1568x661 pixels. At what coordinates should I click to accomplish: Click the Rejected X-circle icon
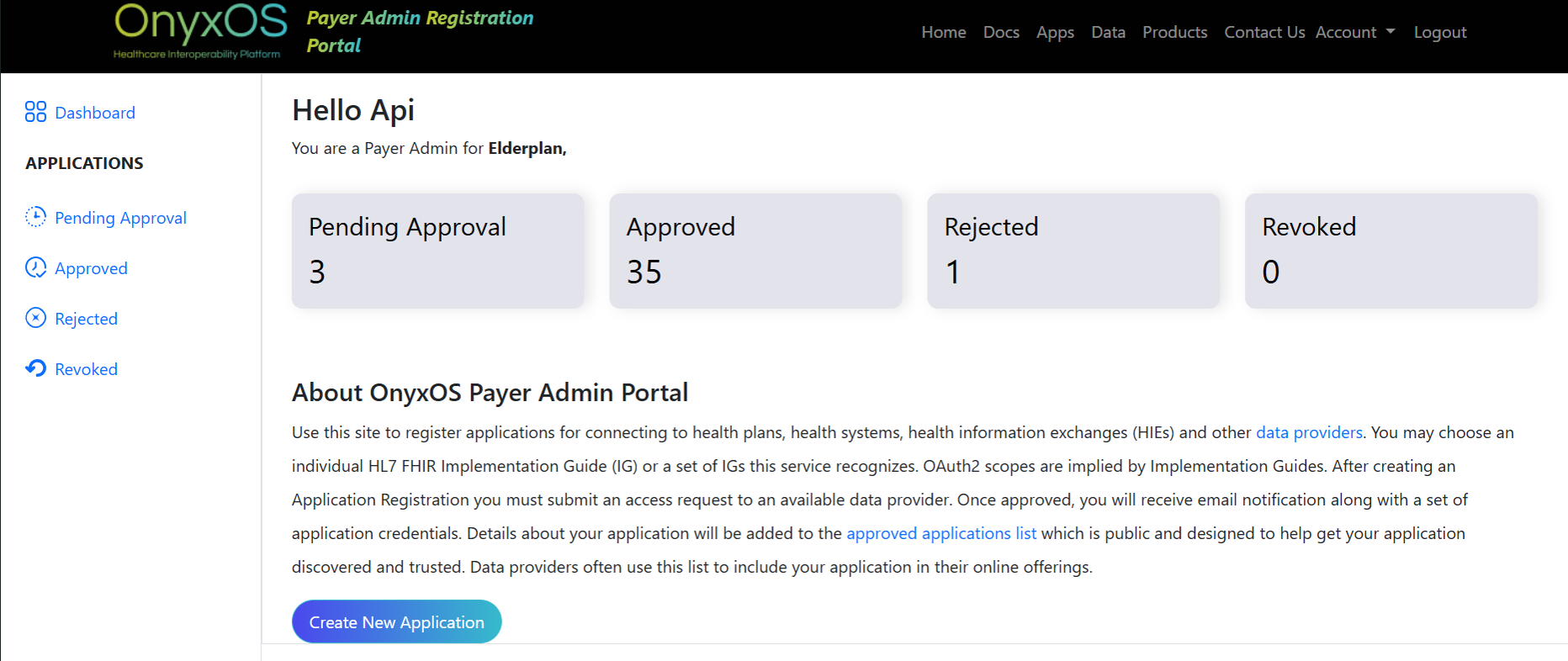[x=35, y=318]
